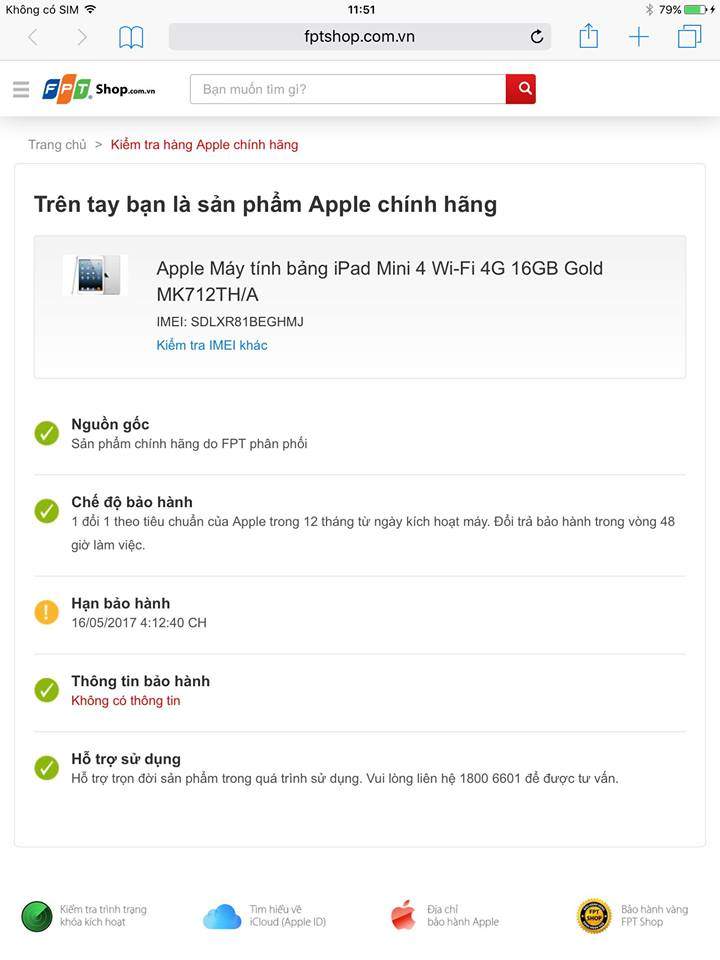Click 'Kiểm tra IMEI khác' link

coord(212,345)
